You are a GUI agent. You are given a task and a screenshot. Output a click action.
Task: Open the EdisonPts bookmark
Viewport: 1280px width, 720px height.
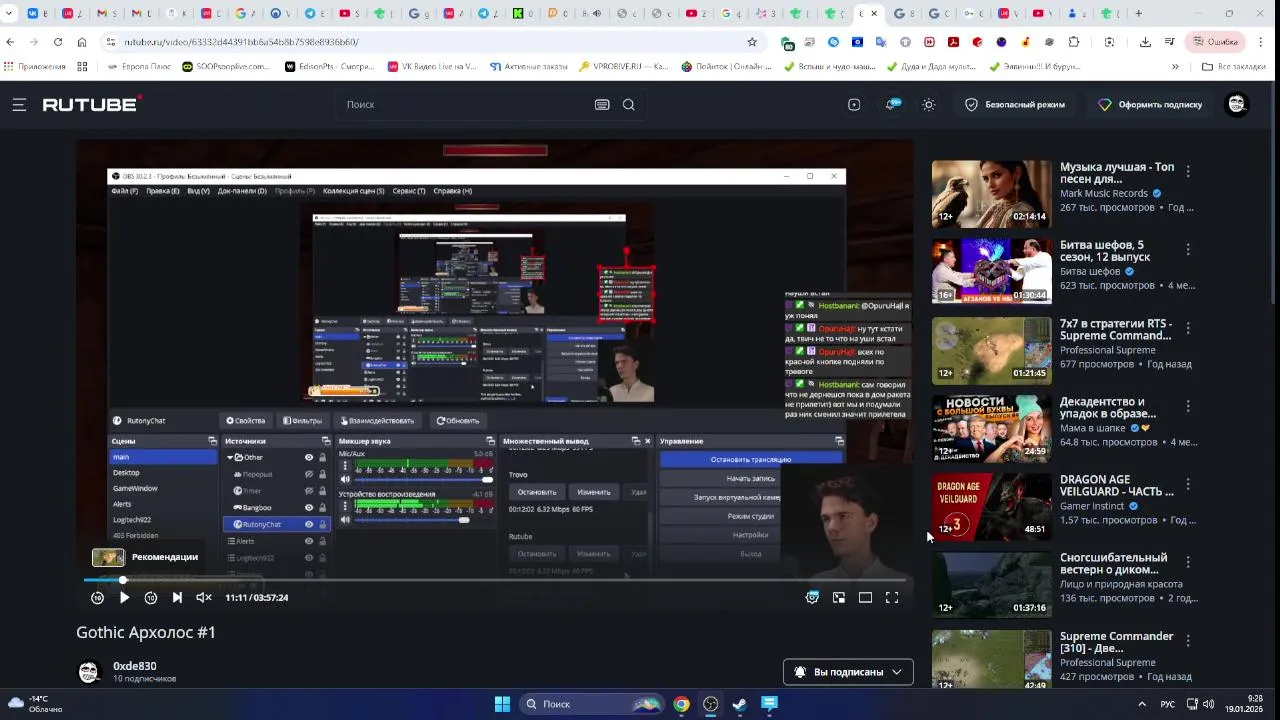coord(329,67)
